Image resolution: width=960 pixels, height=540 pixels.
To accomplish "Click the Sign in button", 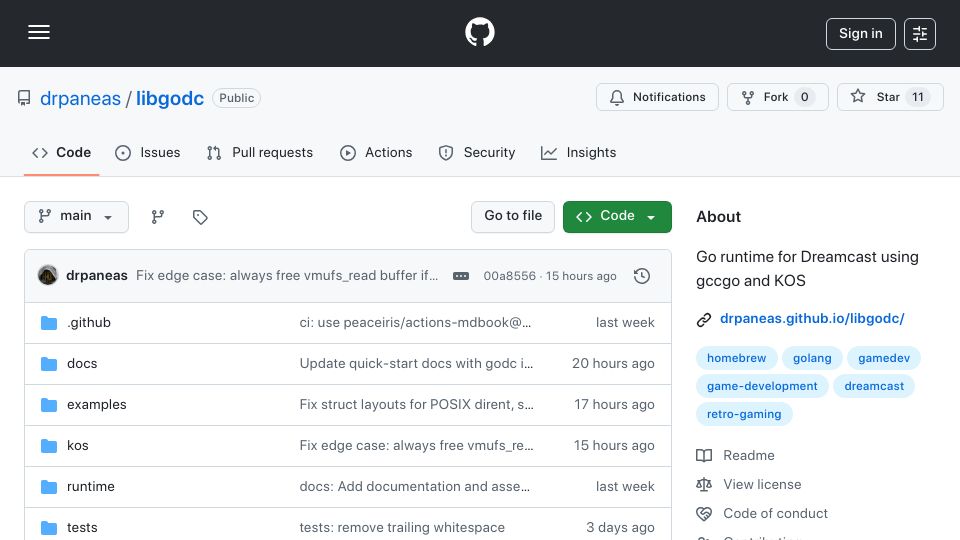I will click(860, 34).
